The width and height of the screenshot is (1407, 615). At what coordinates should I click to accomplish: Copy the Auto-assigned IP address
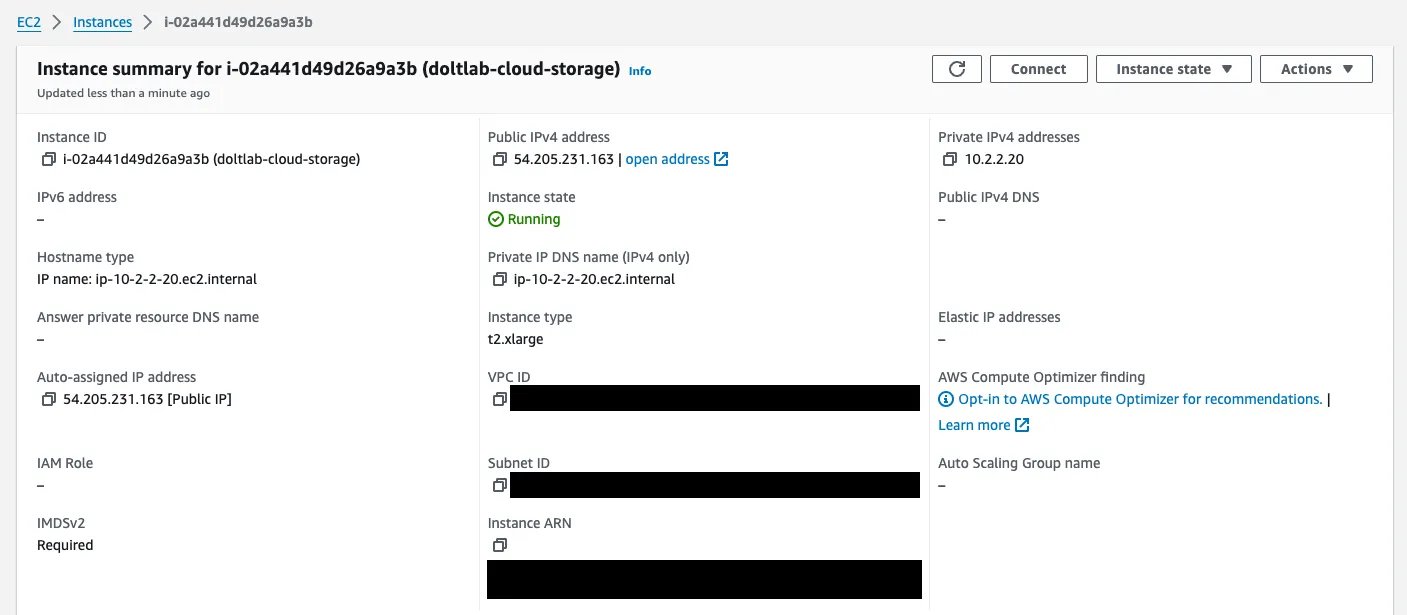[48, 399]
